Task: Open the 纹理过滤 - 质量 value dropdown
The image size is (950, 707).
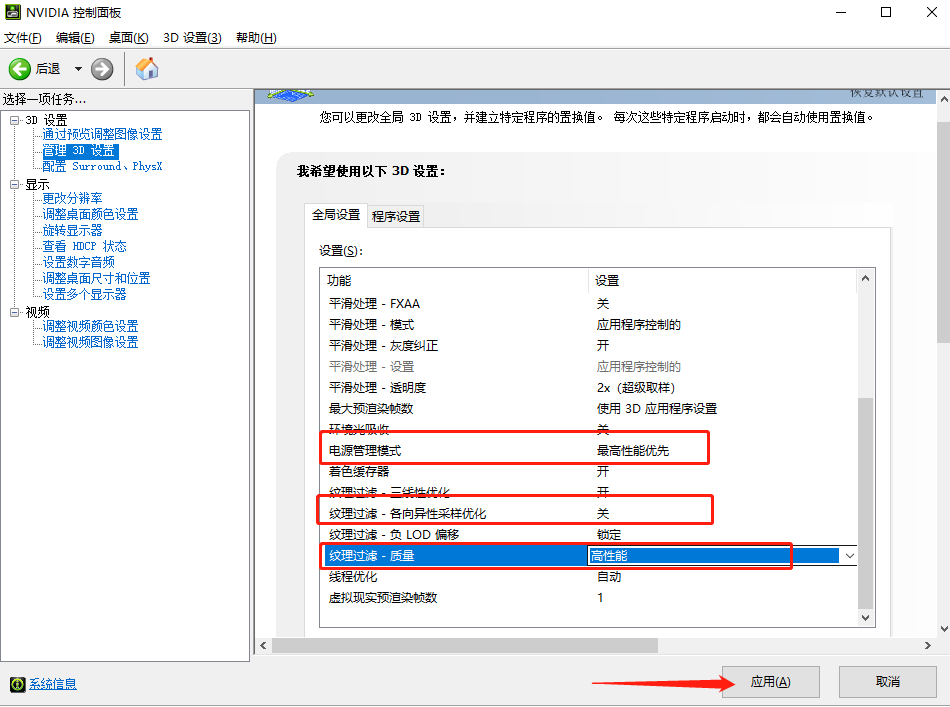Action: coord(849,556)
